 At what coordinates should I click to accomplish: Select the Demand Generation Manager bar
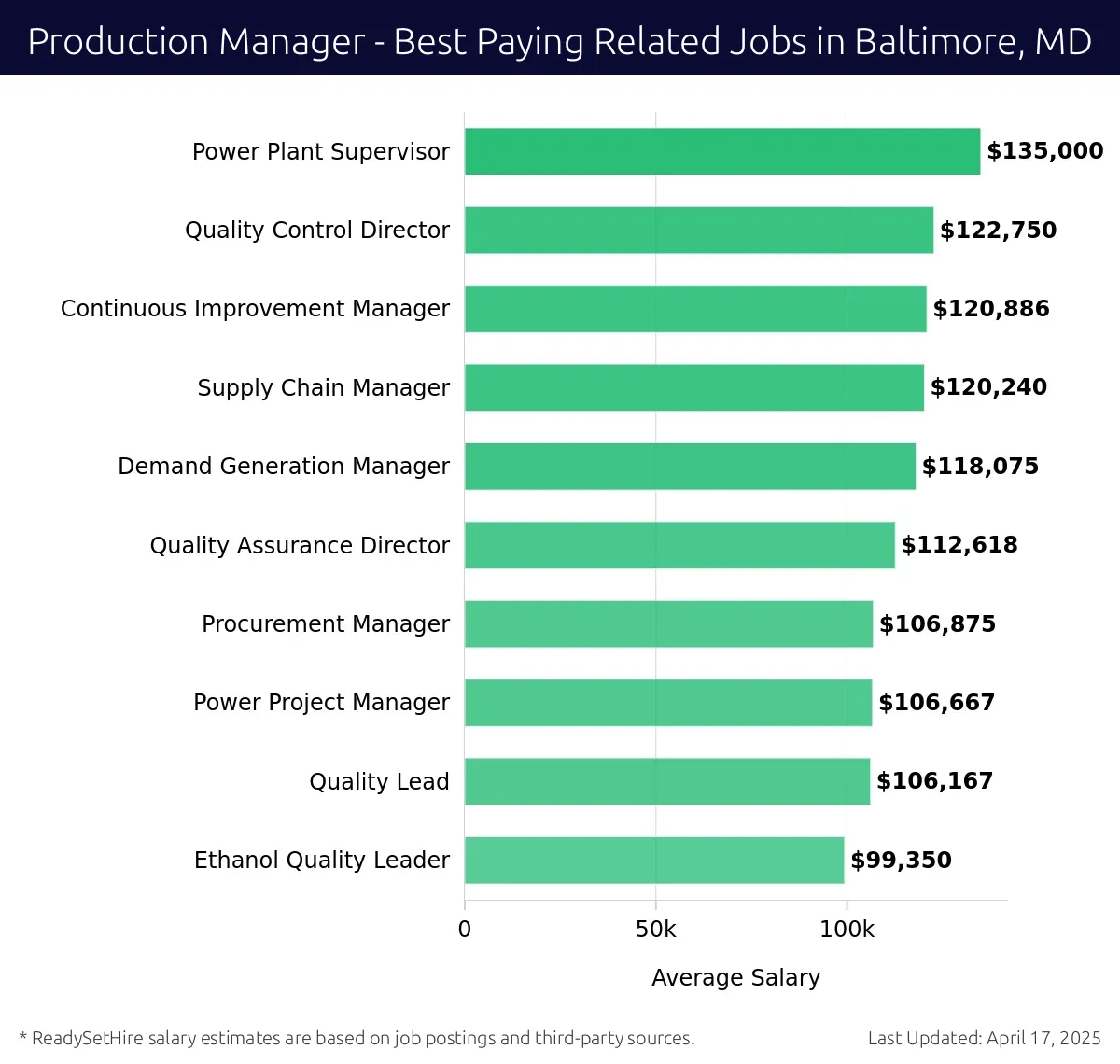pyautogui.click(x=691, y=466)
